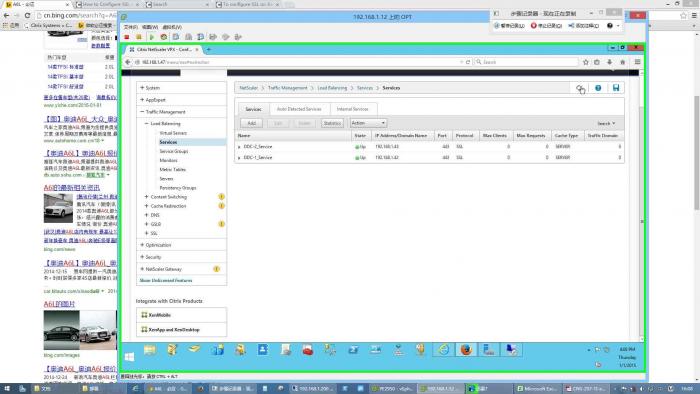Open new Firefox tab plus button

tap(208, 49)
